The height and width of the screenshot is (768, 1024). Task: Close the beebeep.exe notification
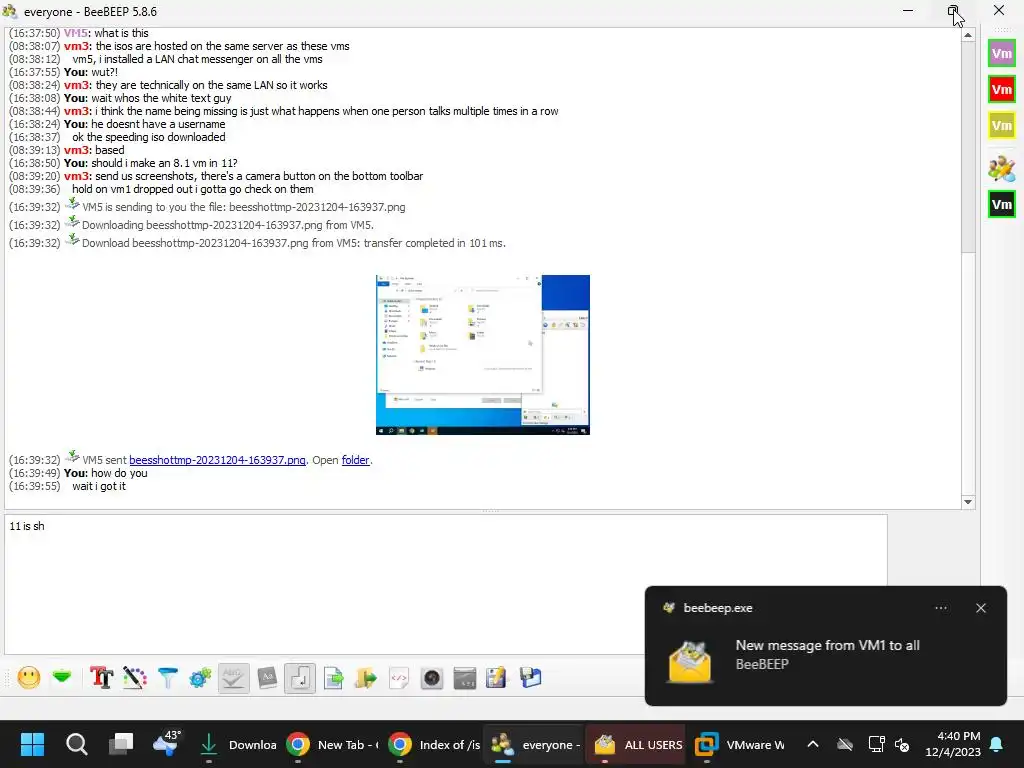click(981, 608)
